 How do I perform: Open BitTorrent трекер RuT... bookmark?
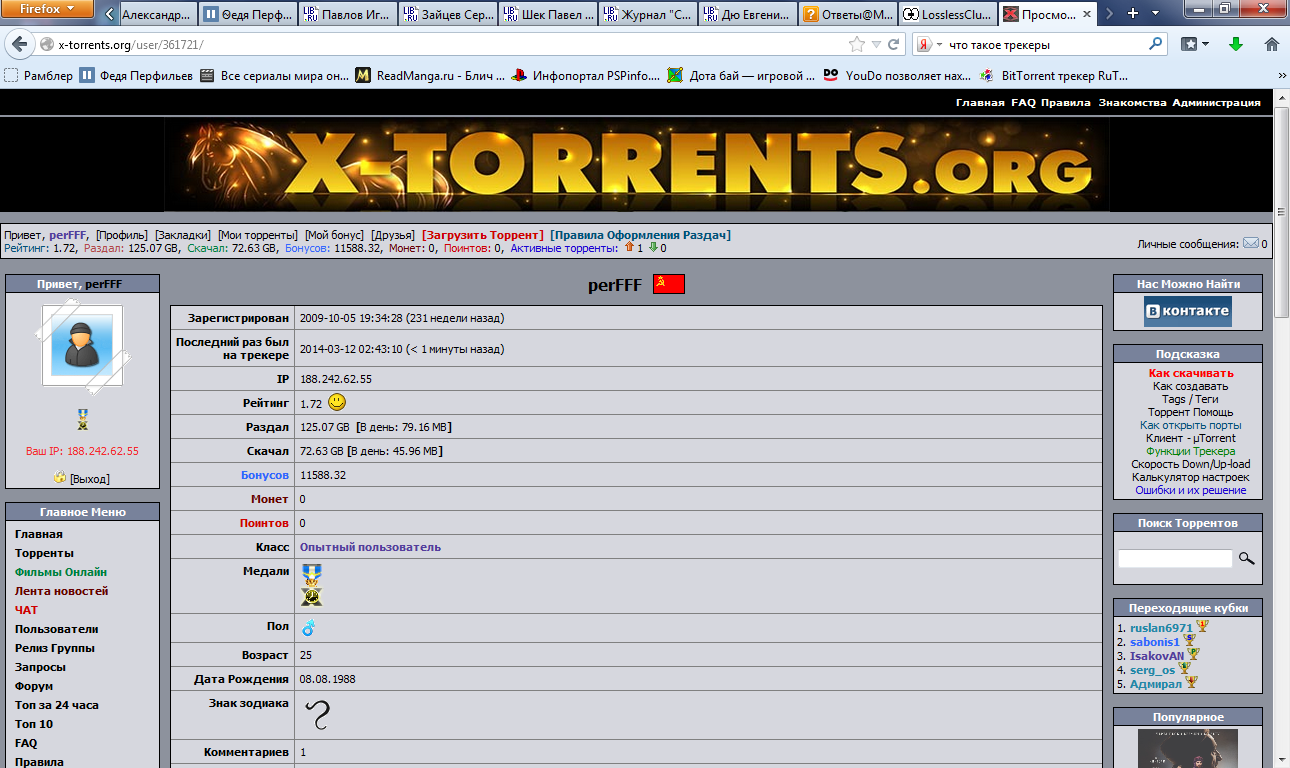pos(1054,75)
